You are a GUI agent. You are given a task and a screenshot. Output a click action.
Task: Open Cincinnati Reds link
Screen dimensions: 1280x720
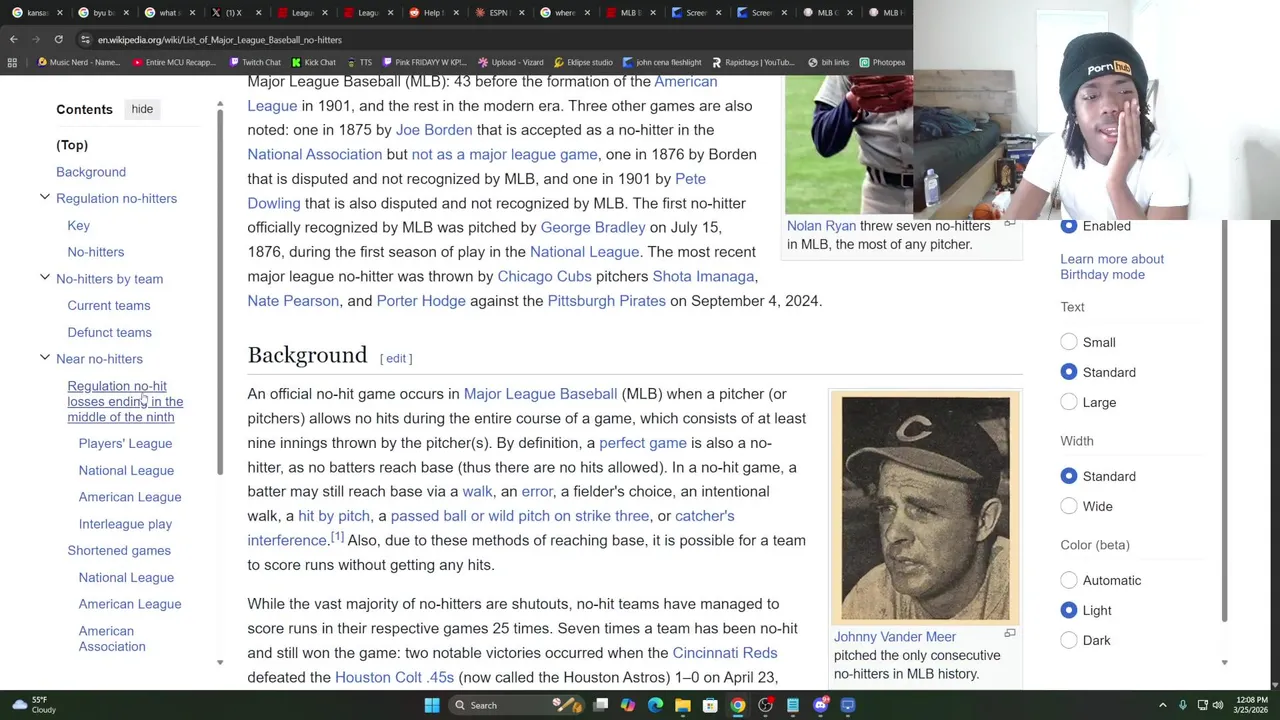coord(725,653)
